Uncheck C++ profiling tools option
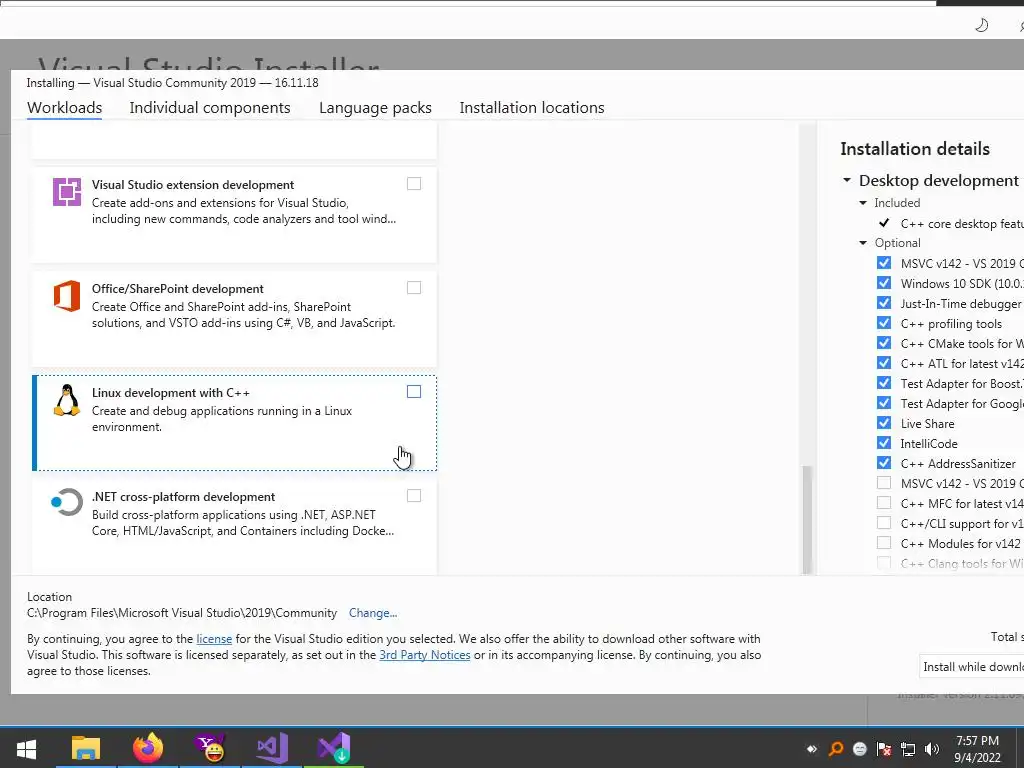The height and width of the screenshot is (768, 1024). point(884,323)
